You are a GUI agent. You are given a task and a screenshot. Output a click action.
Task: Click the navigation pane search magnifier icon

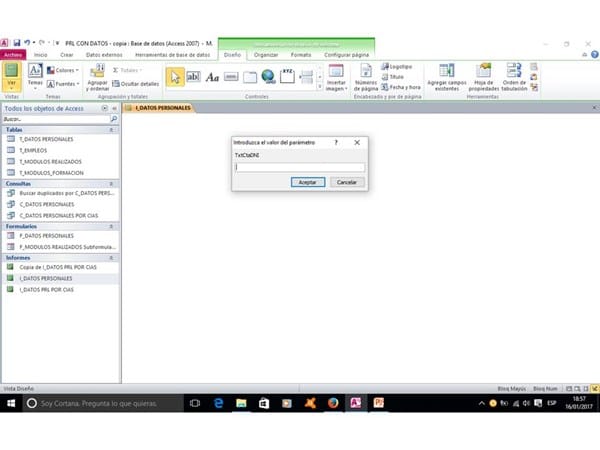tap(114, 119)
